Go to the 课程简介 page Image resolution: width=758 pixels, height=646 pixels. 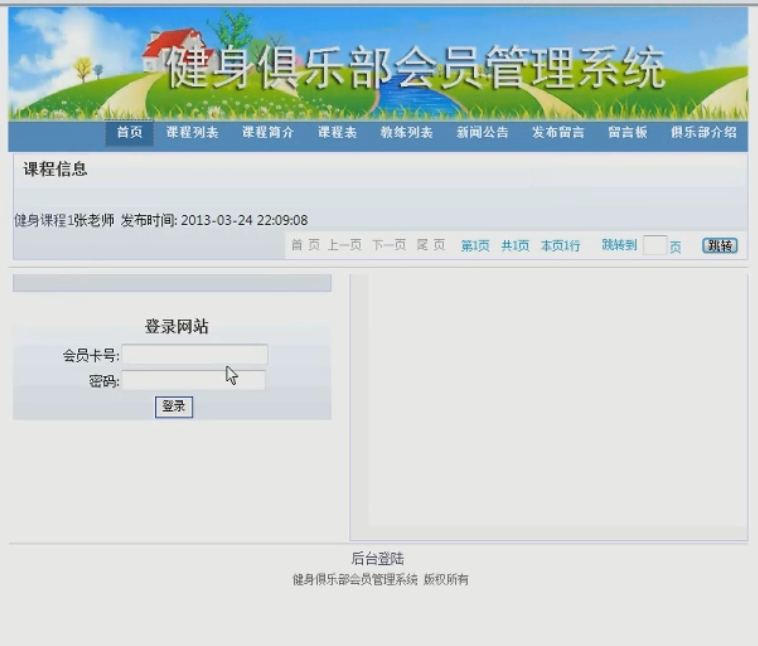268,132
